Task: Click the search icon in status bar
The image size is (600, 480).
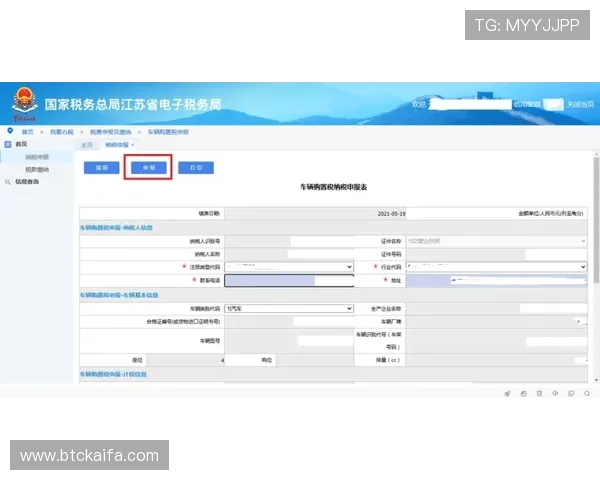Action: point(587,393)
